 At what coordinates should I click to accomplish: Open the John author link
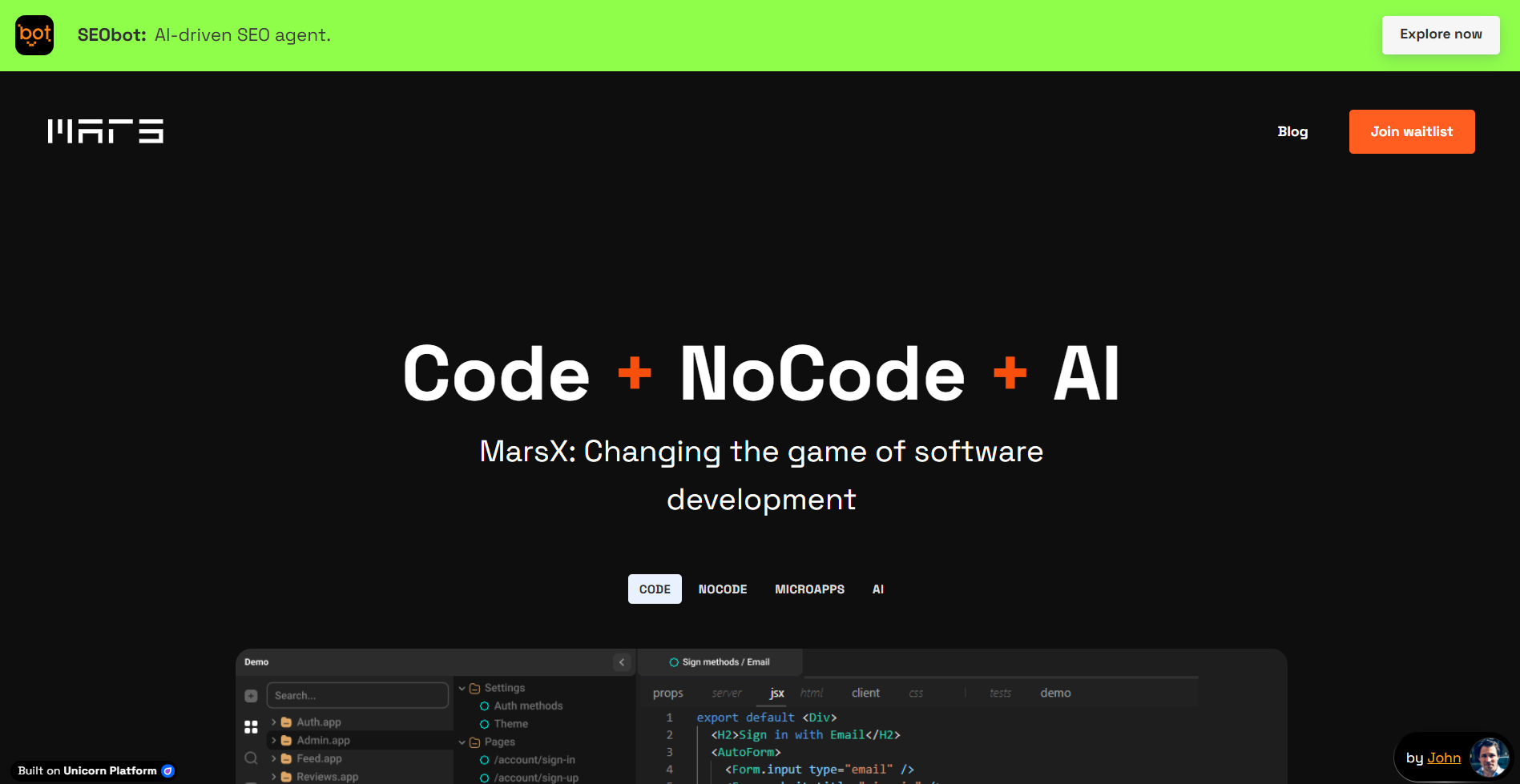[1444, 758]
